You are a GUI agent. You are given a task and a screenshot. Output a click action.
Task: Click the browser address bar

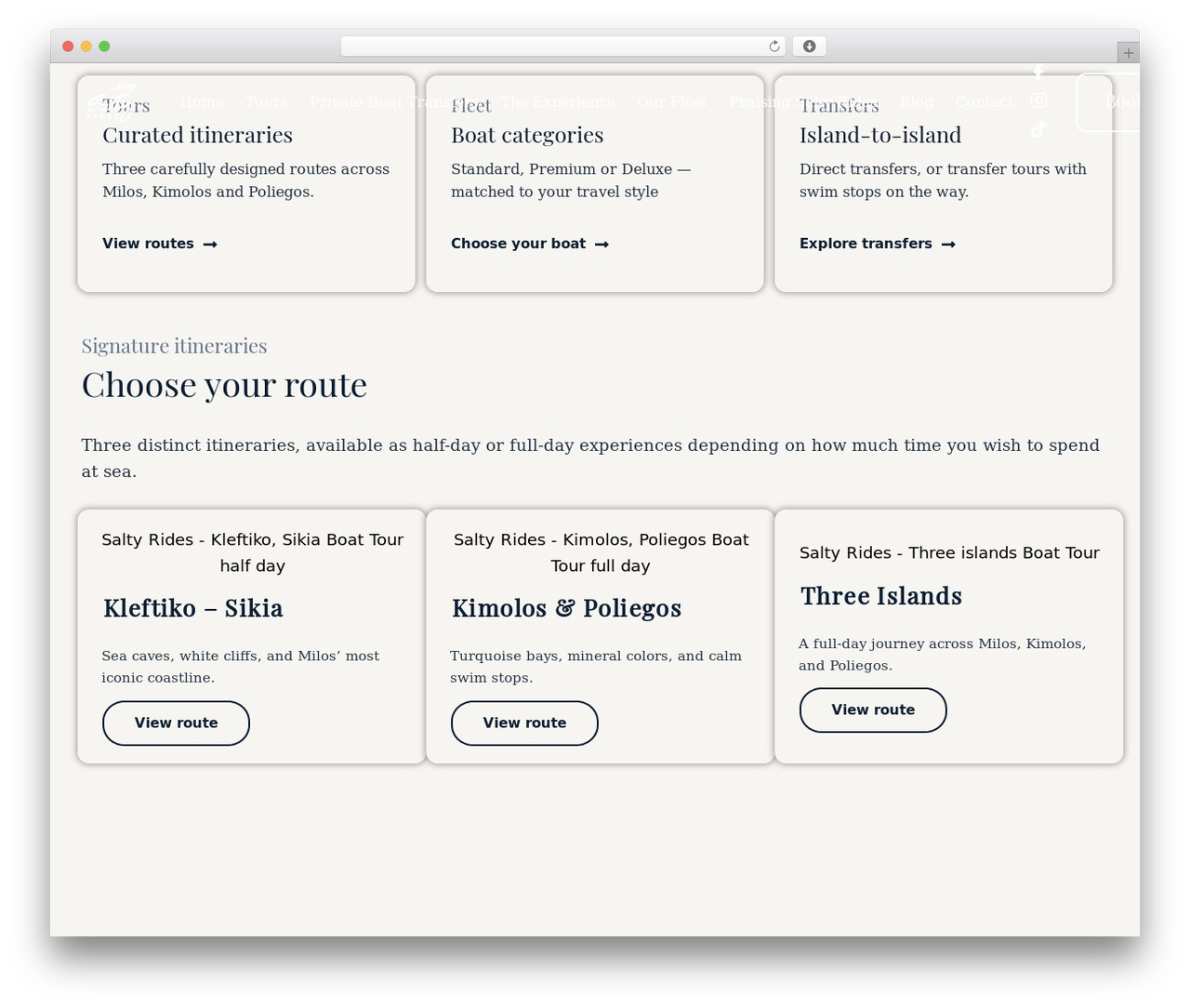coord(562,46)
